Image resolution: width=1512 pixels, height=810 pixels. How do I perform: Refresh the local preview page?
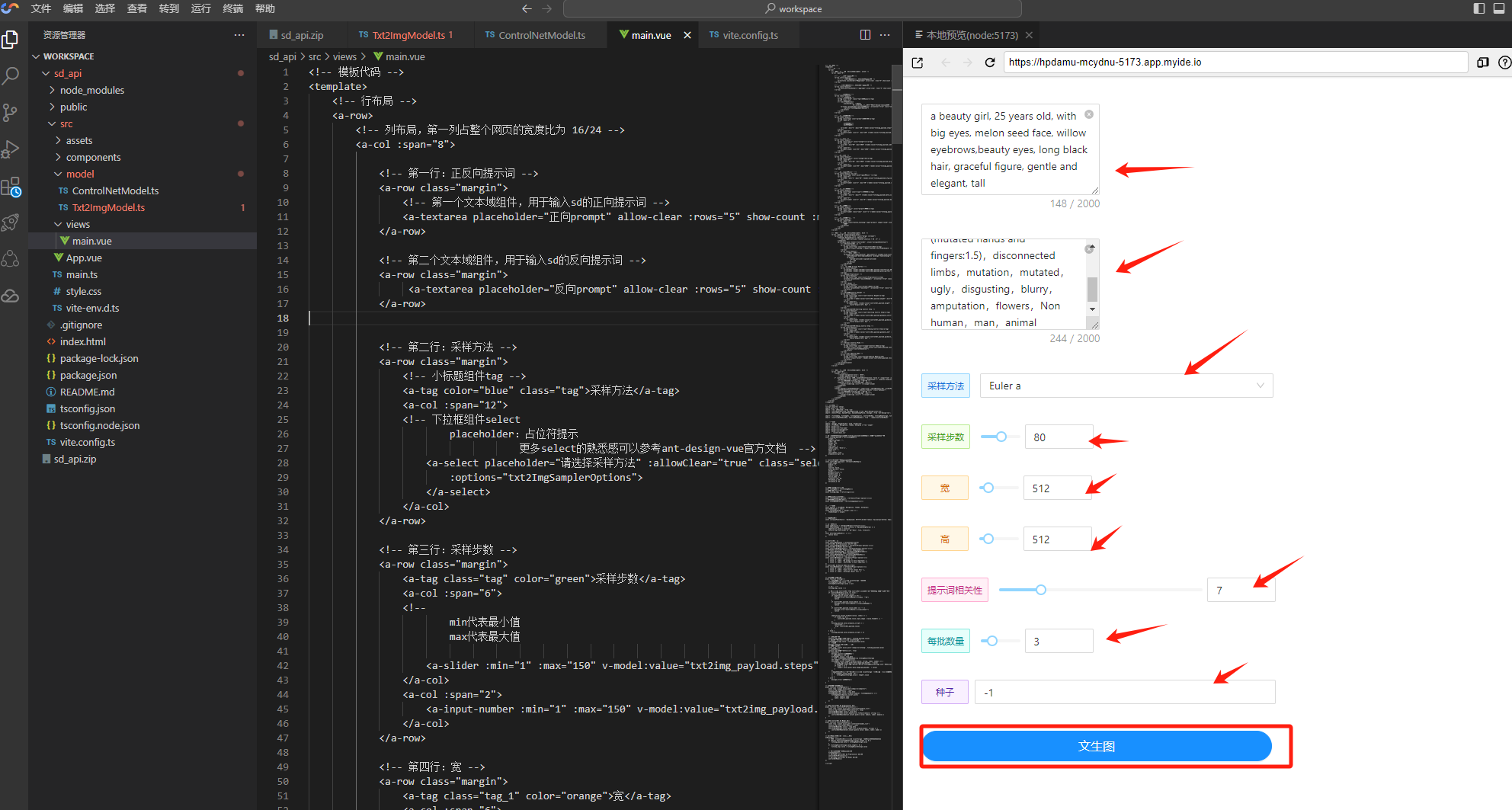(x=990, y=62)
